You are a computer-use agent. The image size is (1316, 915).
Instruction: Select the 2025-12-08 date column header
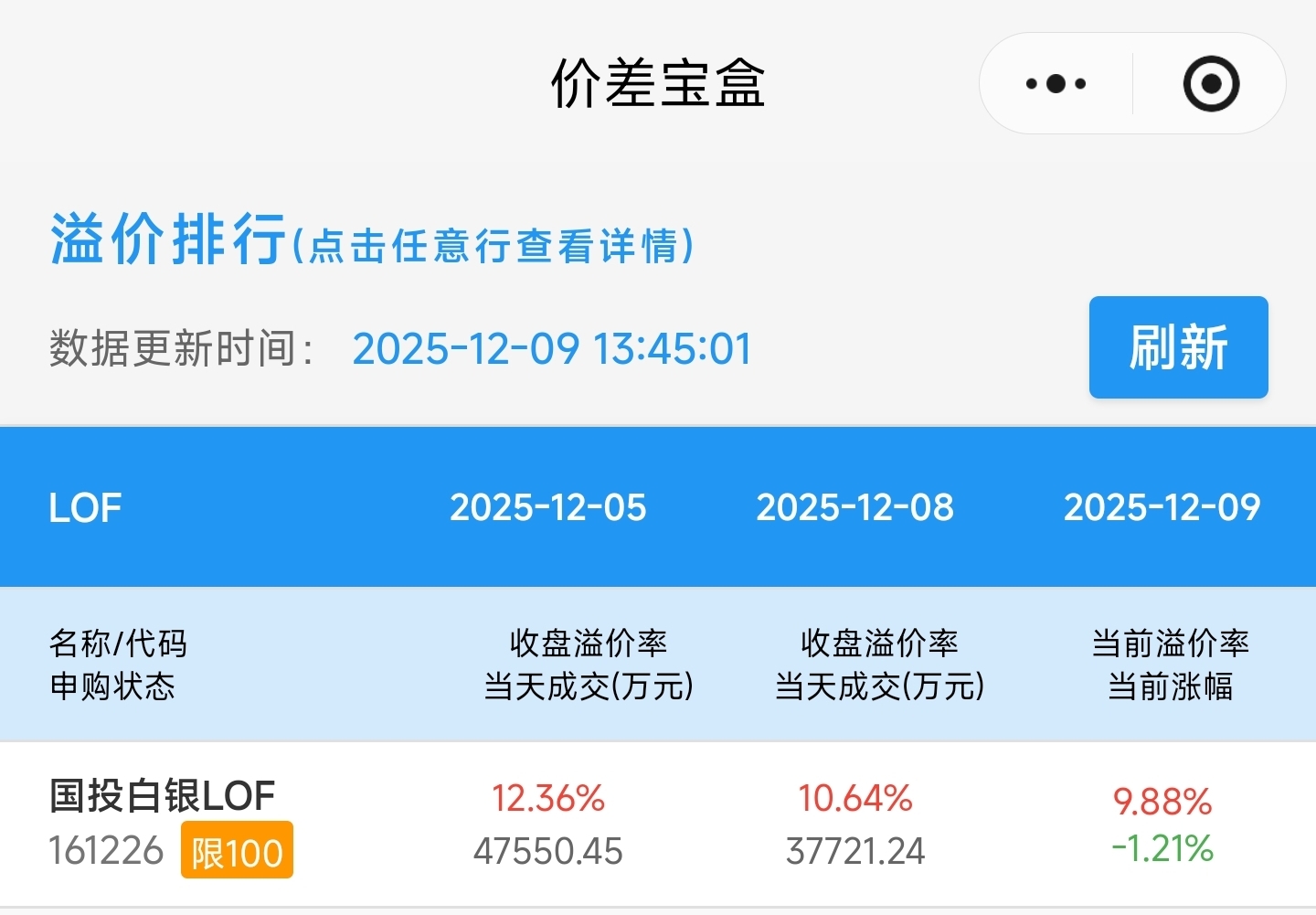855,507
